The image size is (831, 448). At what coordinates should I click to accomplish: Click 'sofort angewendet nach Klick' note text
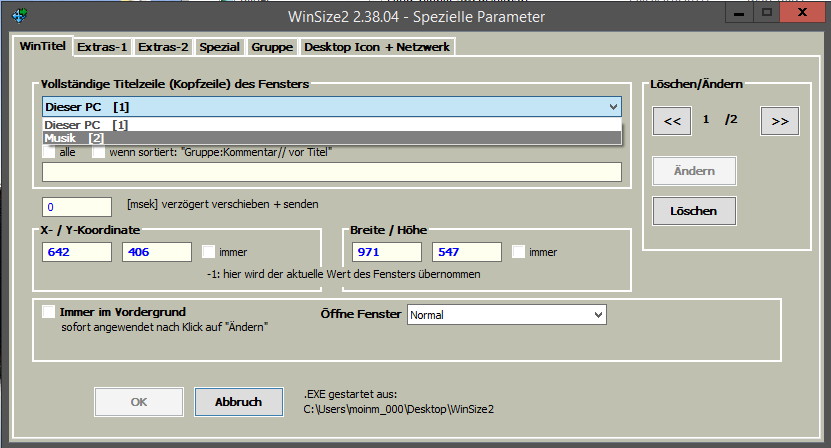point(164,327)
